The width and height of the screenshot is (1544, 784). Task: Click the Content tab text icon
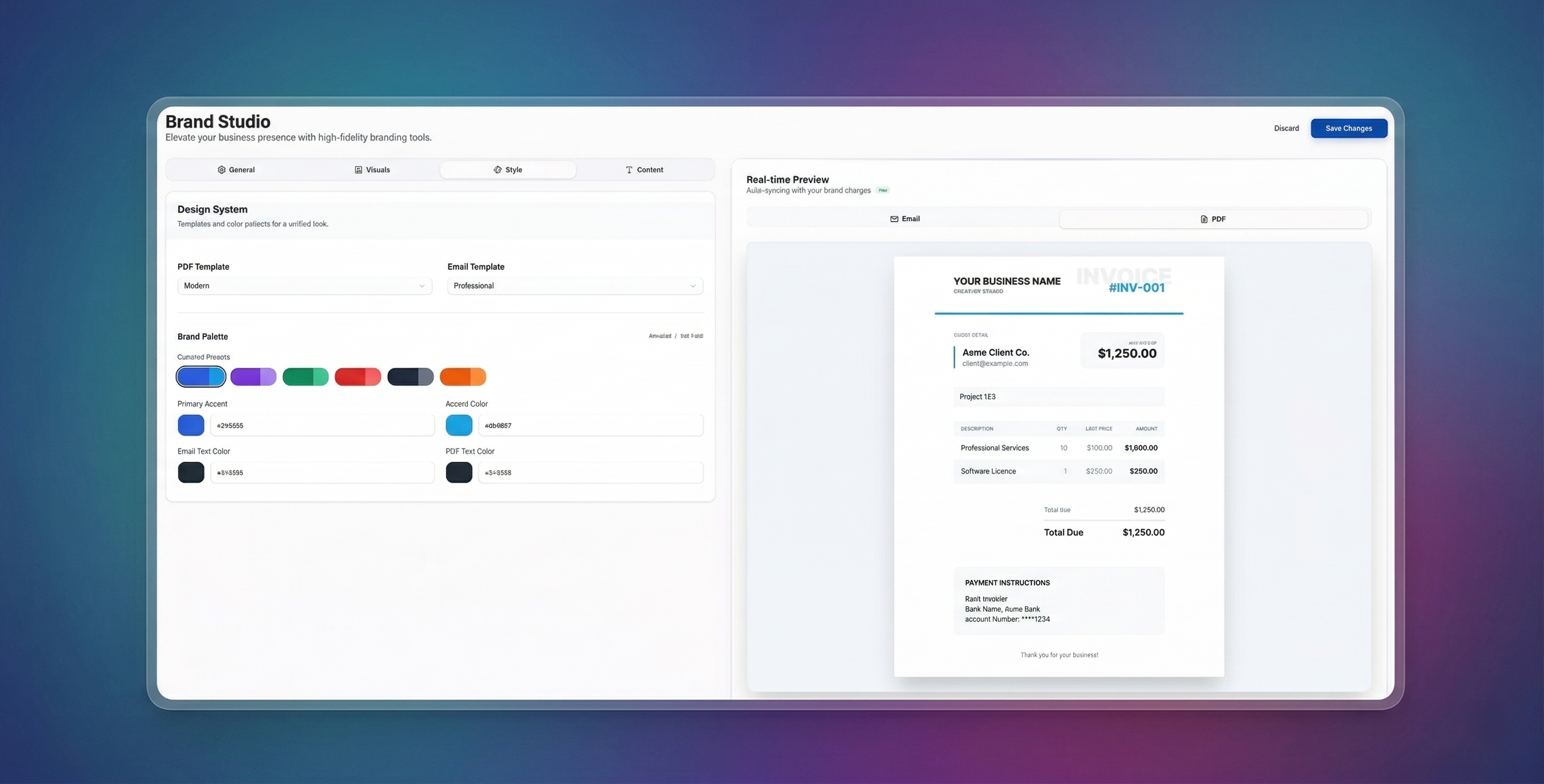(629, 169)
